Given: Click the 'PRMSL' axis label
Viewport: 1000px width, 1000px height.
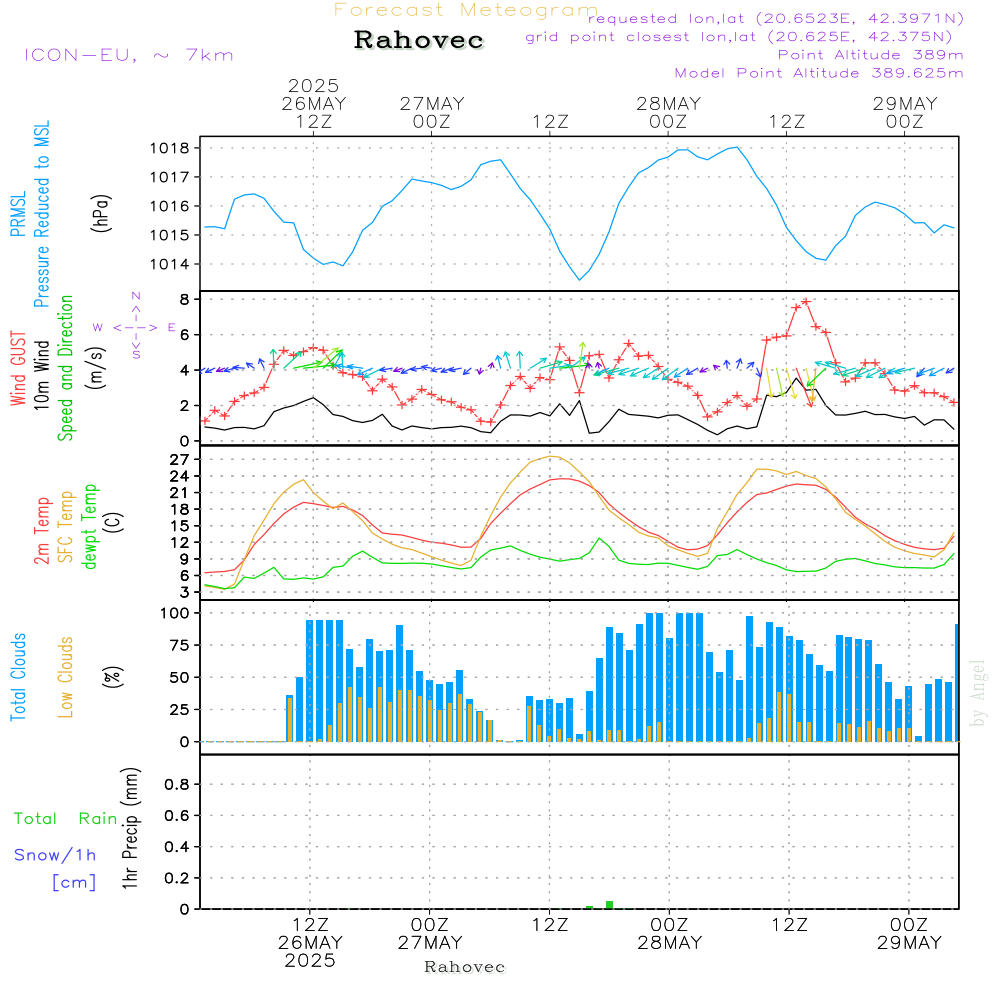Looking at the screenshot, I should coord(18,214).
